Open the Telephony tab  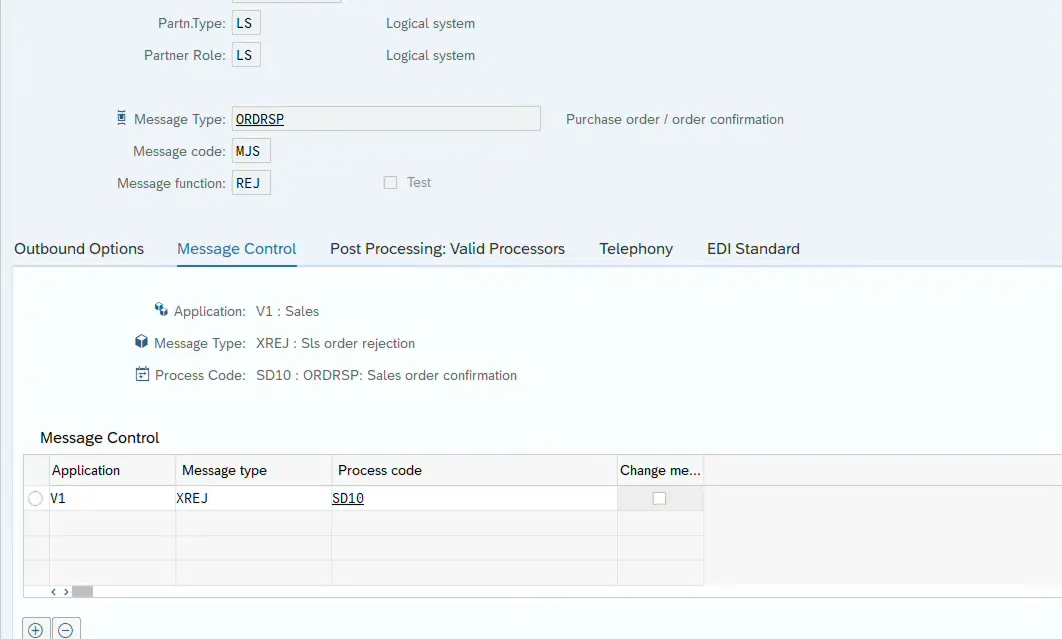click(x=636, y=249)
